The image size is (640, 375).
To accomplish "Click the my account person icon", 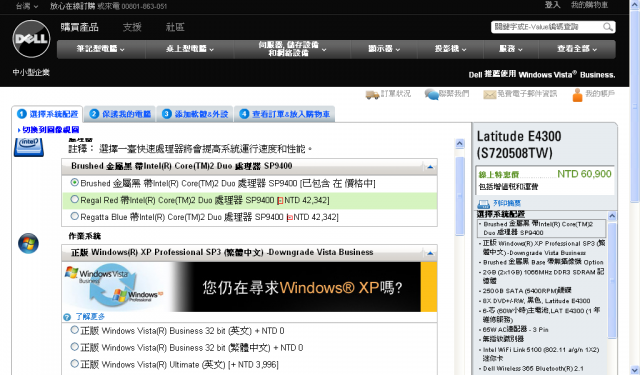I will pos(577,95).
